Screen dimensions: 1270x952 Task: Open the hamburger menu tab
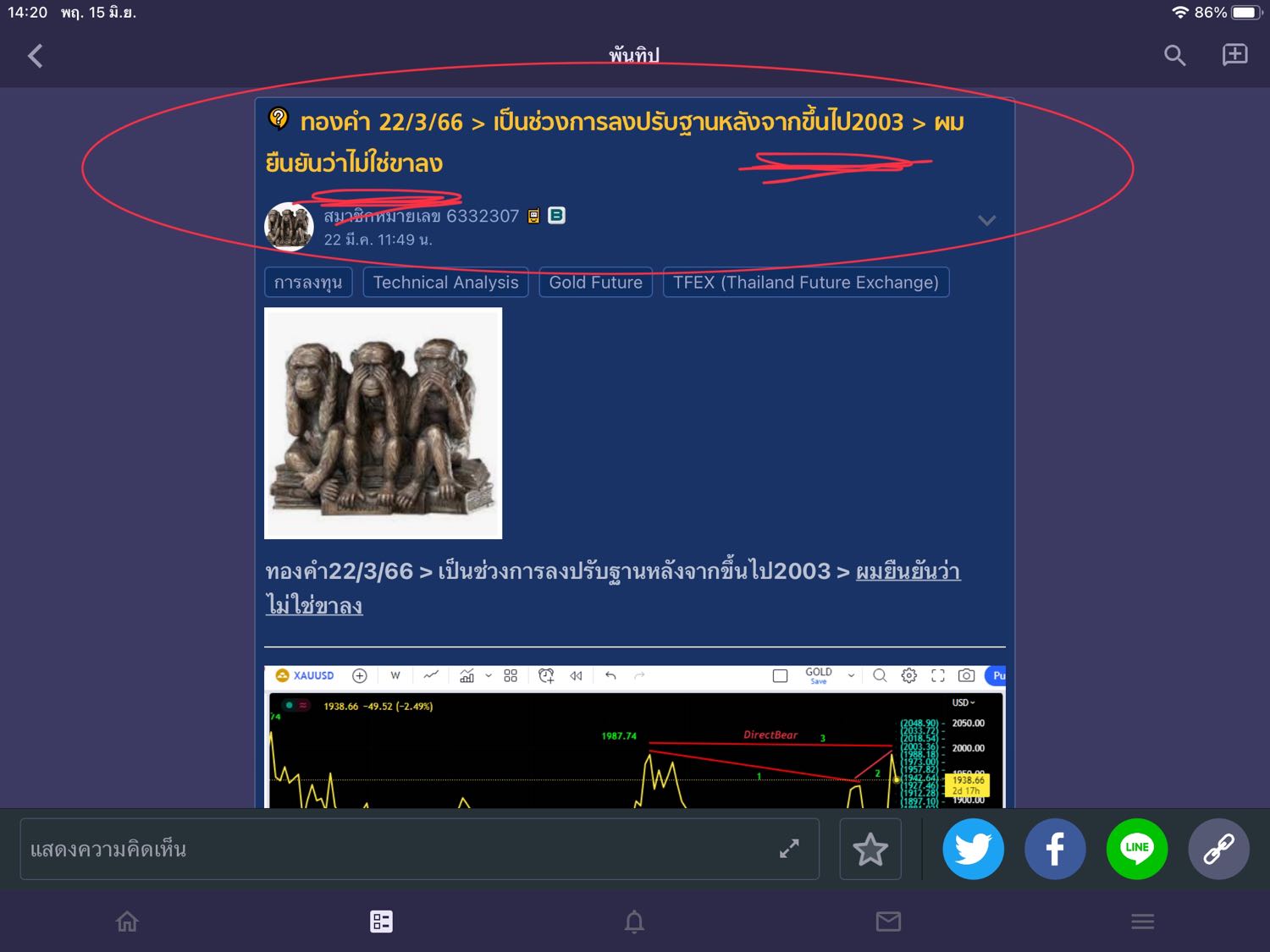[x=1142, y=922]
